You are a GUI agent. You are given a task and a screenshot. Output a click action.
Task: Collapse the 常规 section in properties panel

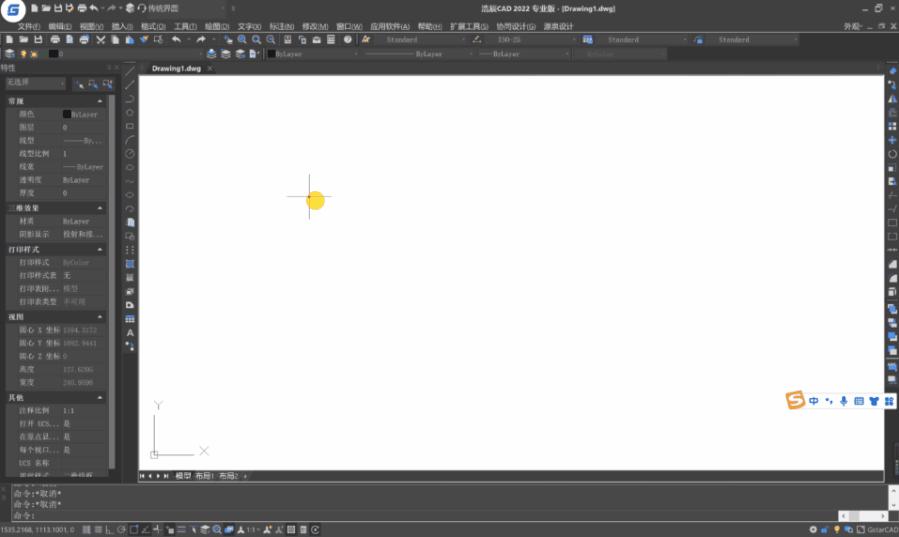pos(100,101)
